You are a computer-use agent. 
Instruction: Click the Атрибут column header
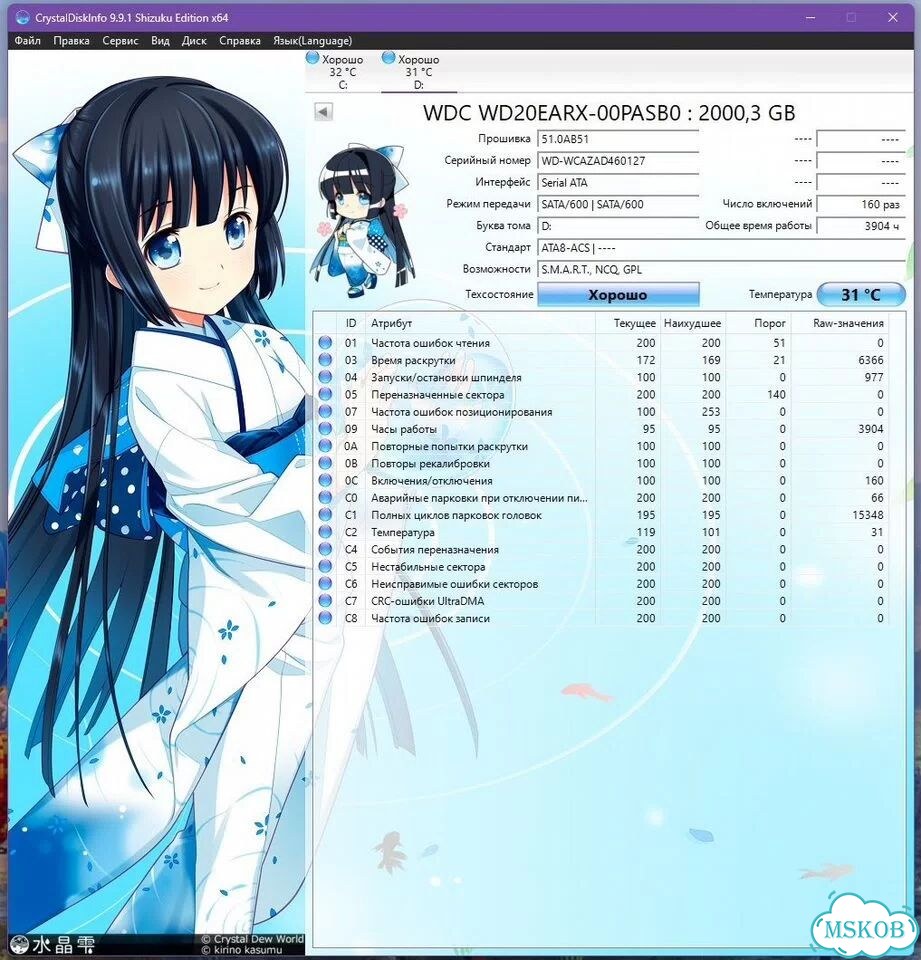[x=480, y=323]
